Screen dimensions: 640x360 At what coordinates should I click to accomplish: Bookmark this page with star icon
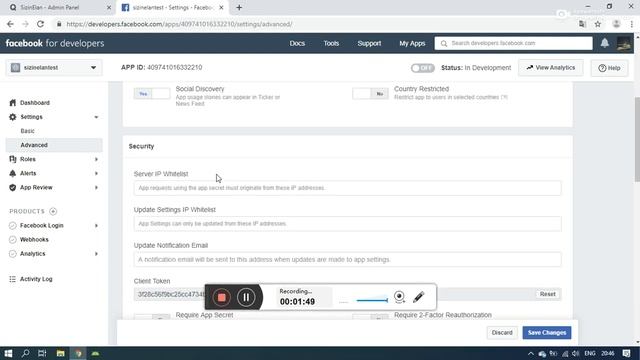[598, 24]
